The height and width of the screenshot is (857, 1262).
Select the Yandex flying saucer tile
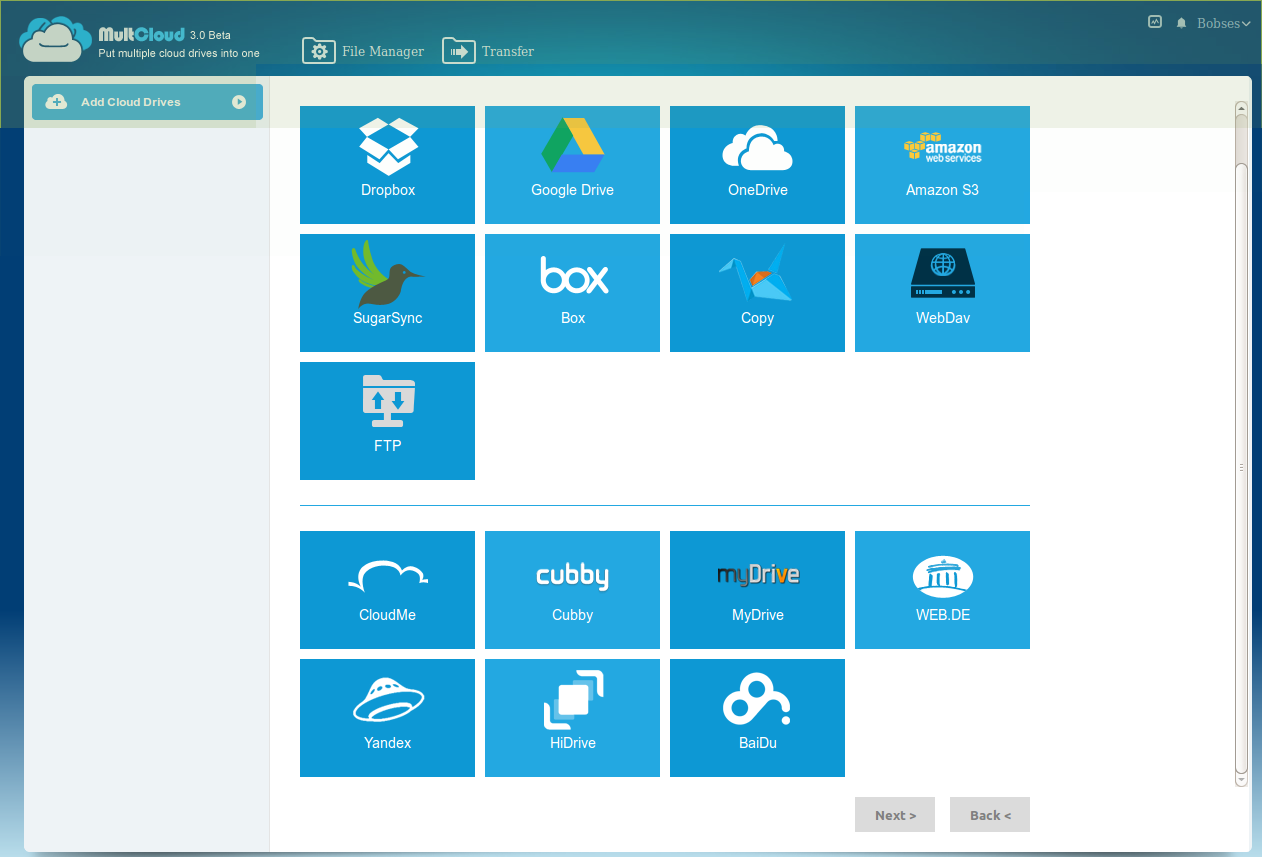click(387, 718)
